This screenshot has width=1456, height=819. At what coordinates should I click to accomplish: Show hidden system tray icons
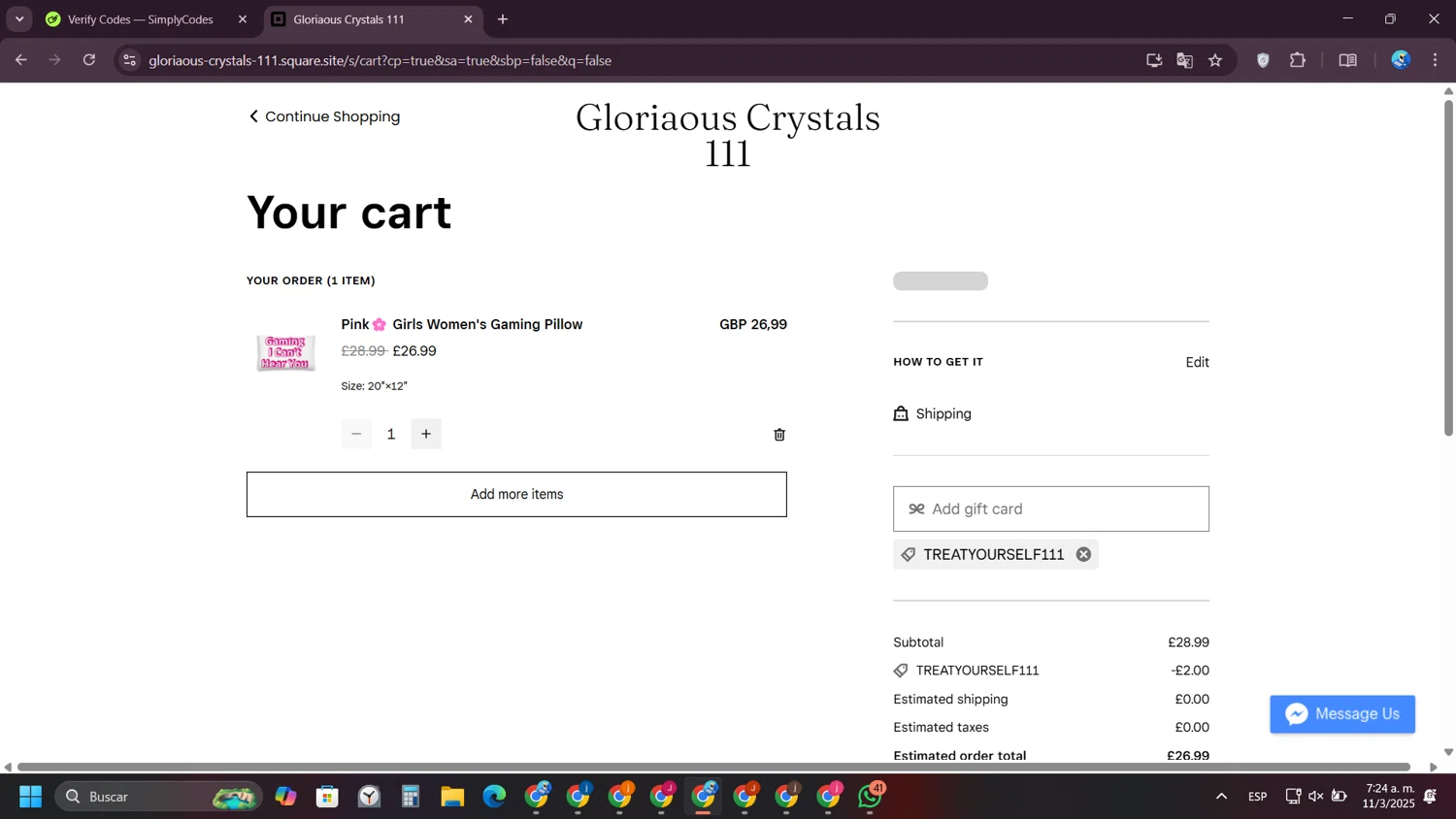point(1221,797)
